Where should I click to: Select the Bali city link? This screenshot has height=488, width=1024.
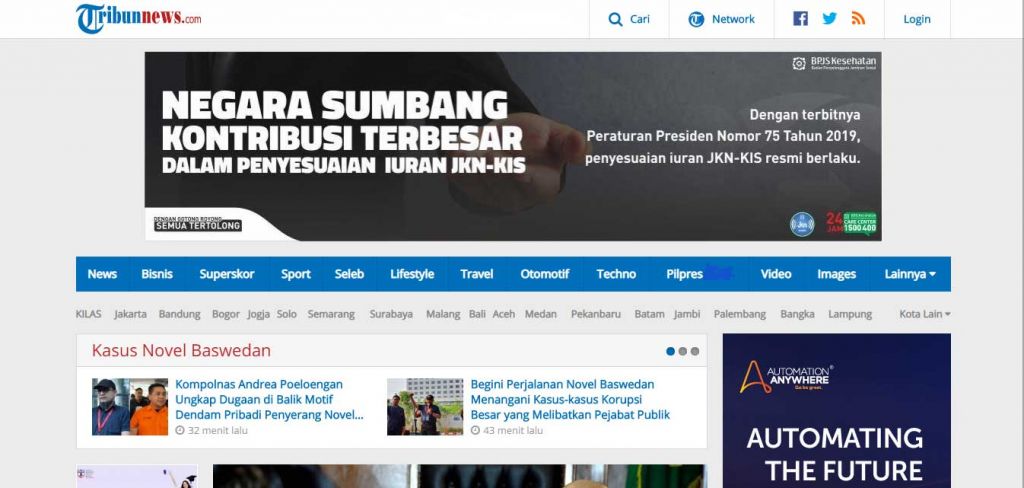pos(477,314)
